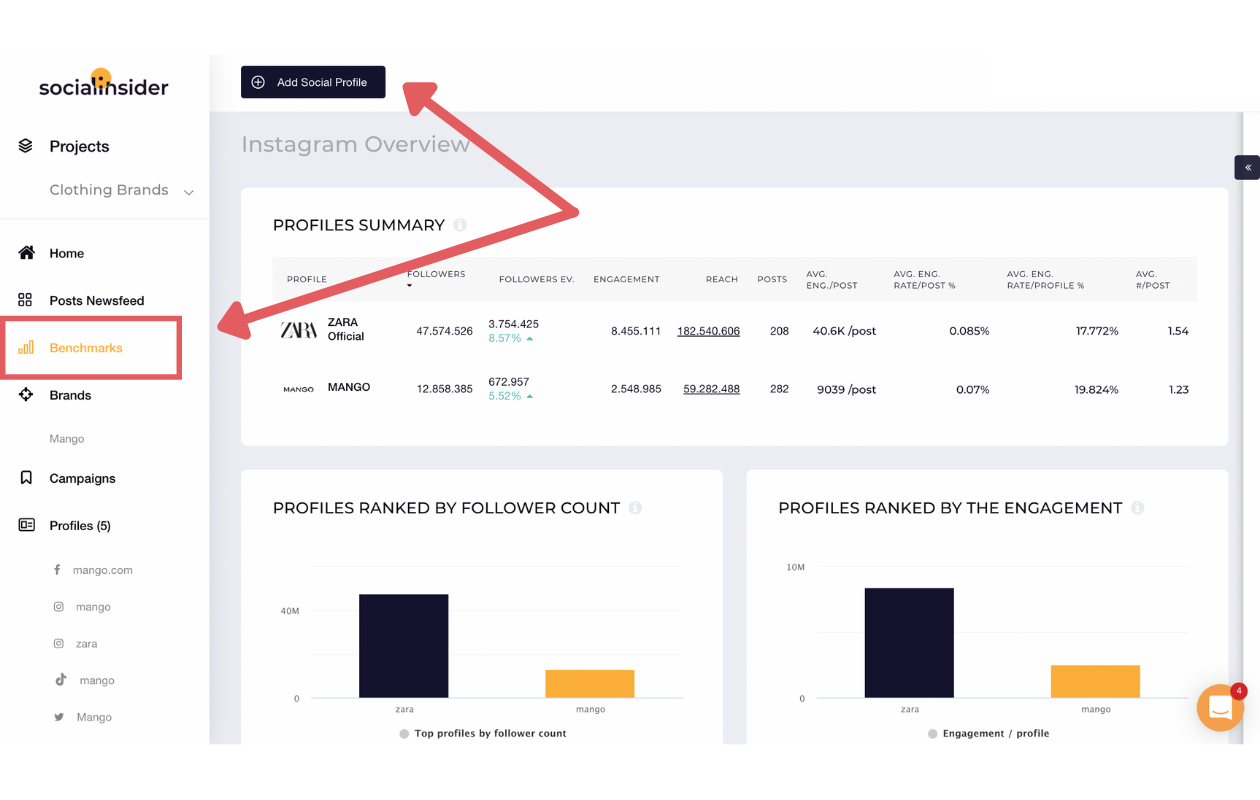Toggle Top profiles by follower count legend

coord(483,733)
